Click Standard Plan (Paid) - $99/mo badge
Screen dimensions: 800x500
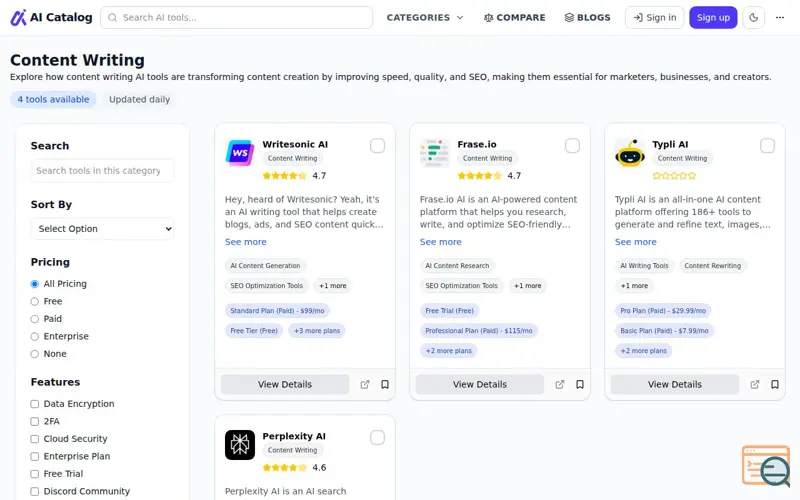[x=277, y=310]
